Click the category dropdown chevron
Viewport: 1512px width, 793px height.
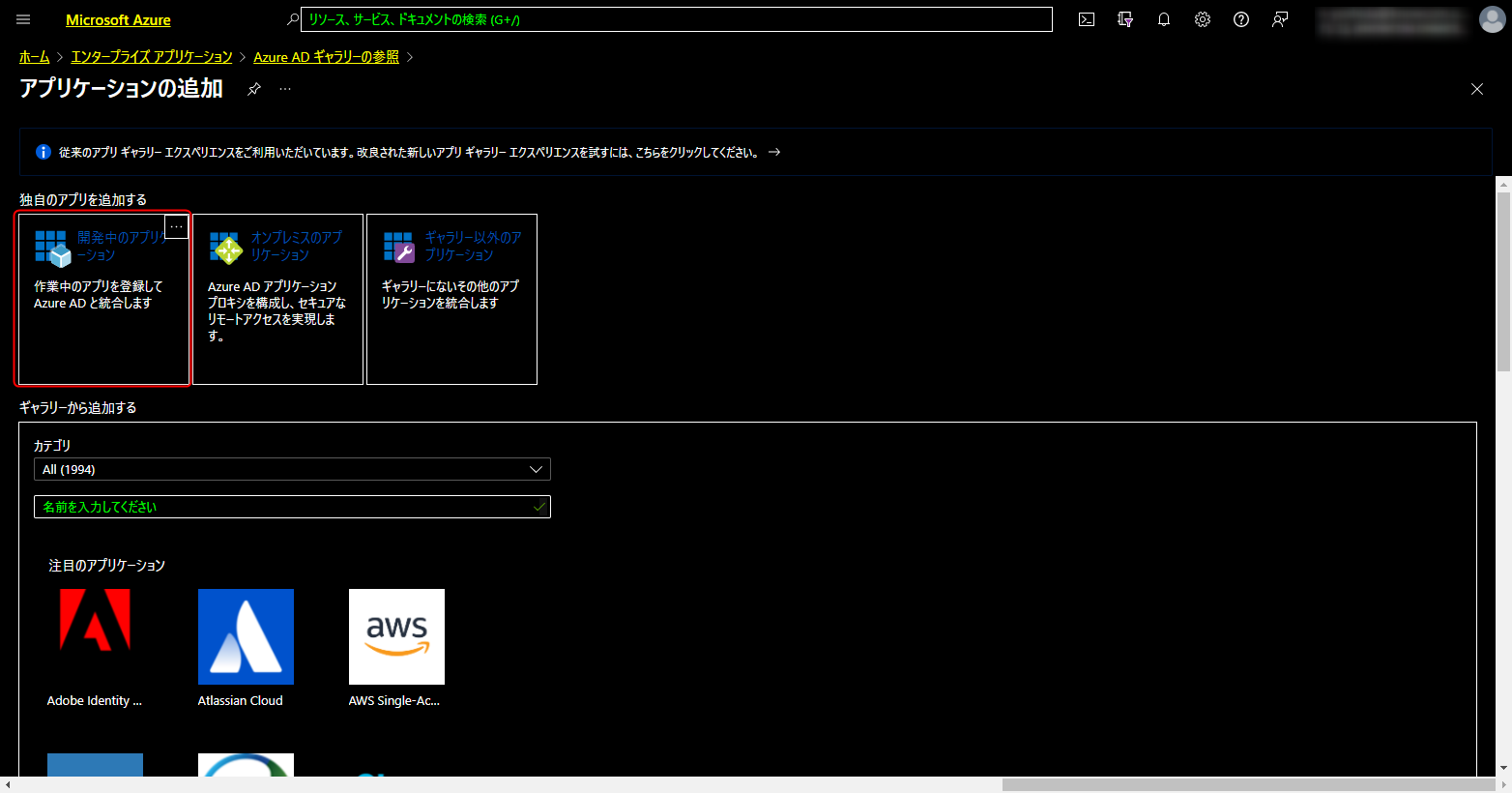click(537, 469)
